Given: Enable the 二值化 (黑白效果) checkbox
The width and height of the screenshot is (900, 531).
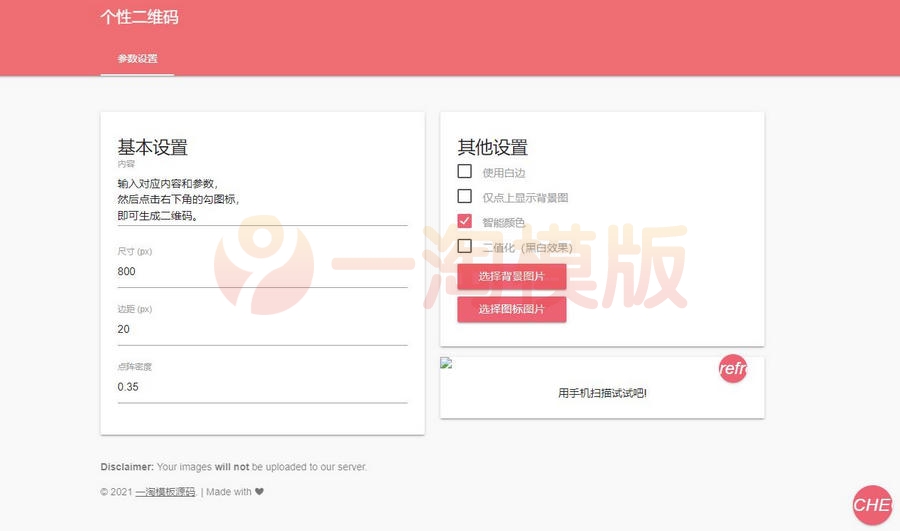Looking at the screenshot, I should (465, 246).
